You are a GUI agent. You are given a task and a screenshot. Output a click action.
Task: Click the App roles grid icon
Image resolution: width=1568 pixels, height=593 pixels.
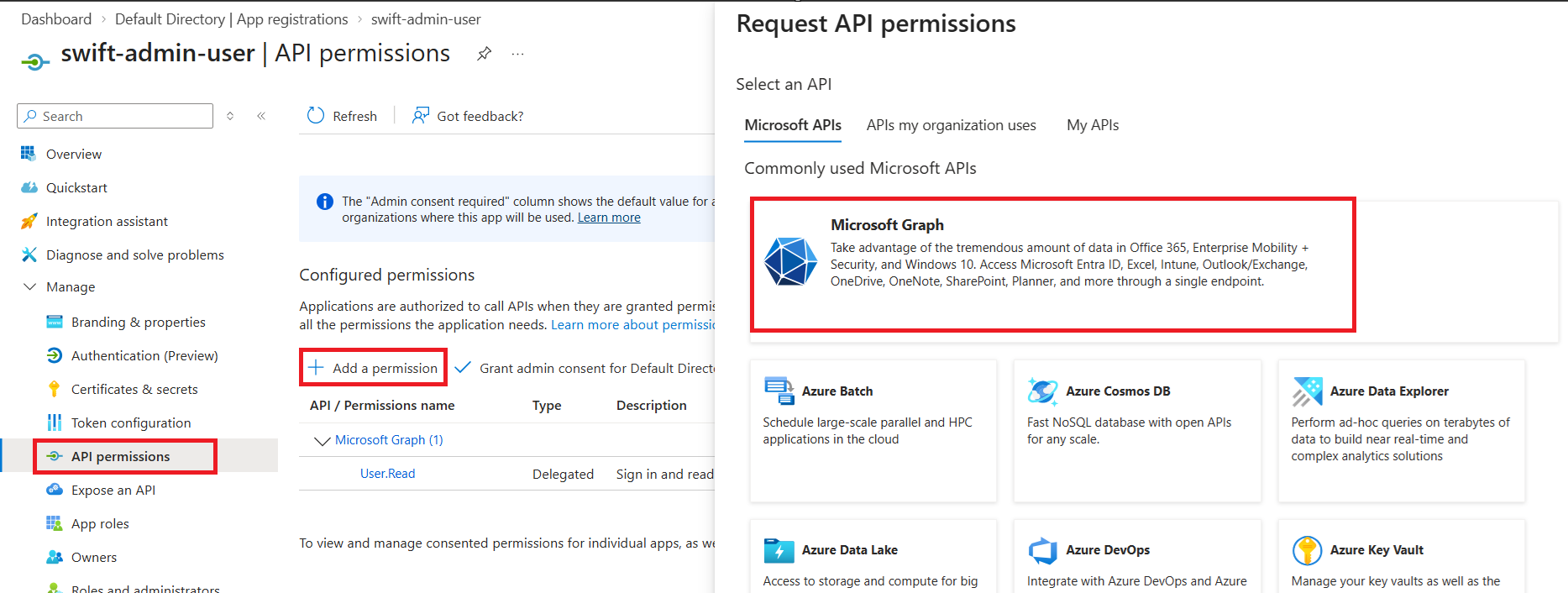click(x=55, y=523)
